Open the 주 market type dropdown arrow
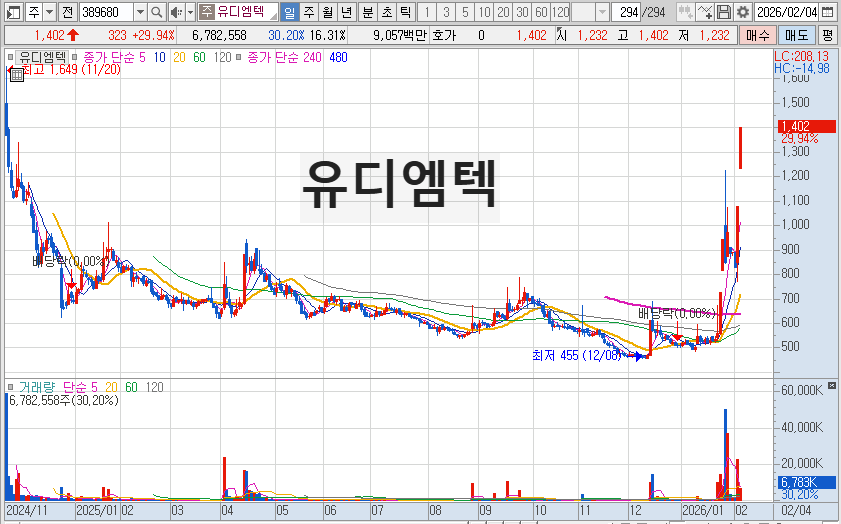Screen dimensions: 841x524 click(49, 12)
